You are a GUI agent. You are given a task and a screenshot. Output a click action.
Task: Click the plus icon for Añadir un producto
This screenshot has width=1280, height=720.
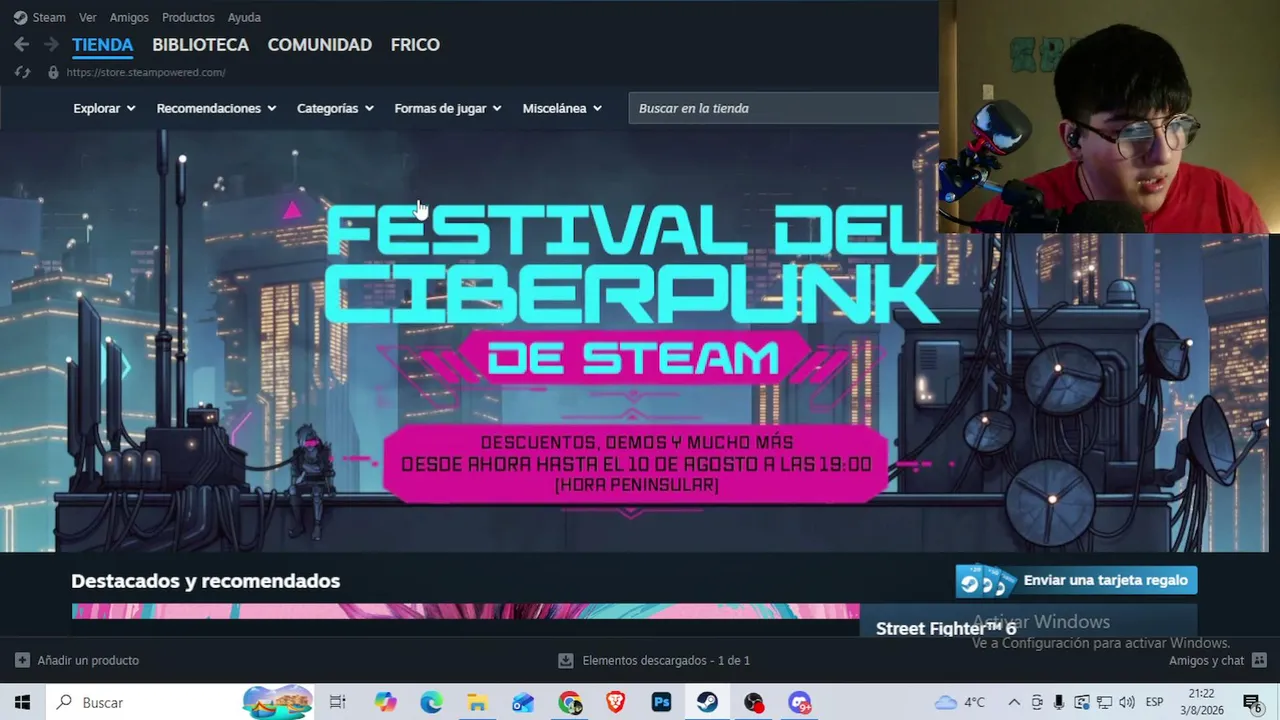[x=22, y=660]
